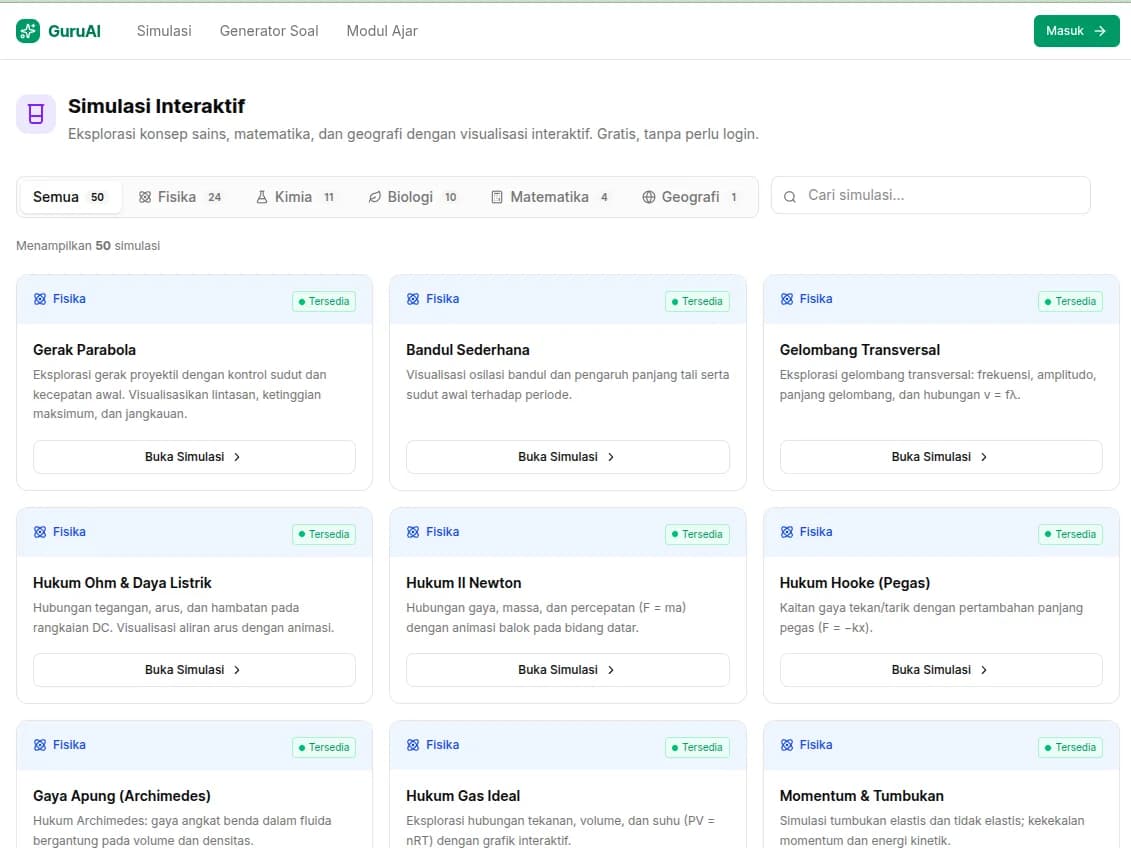This screenshot has height=848, width=1131.
Task: Click the Gerak Parabola card title
Action: [84, 350]
